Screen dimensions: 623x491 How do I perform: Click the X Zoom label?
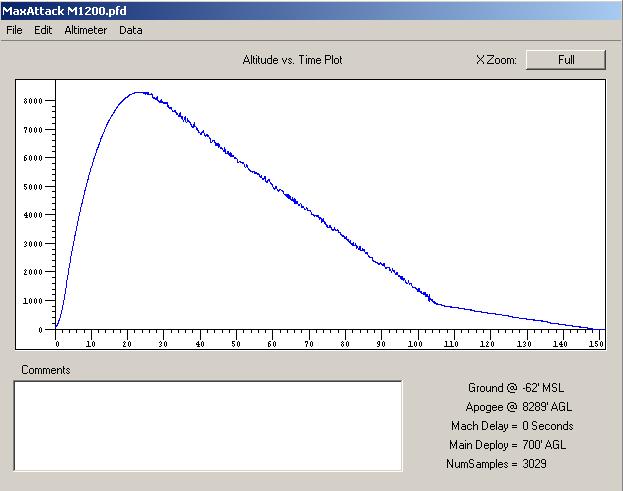coord(496,60)
